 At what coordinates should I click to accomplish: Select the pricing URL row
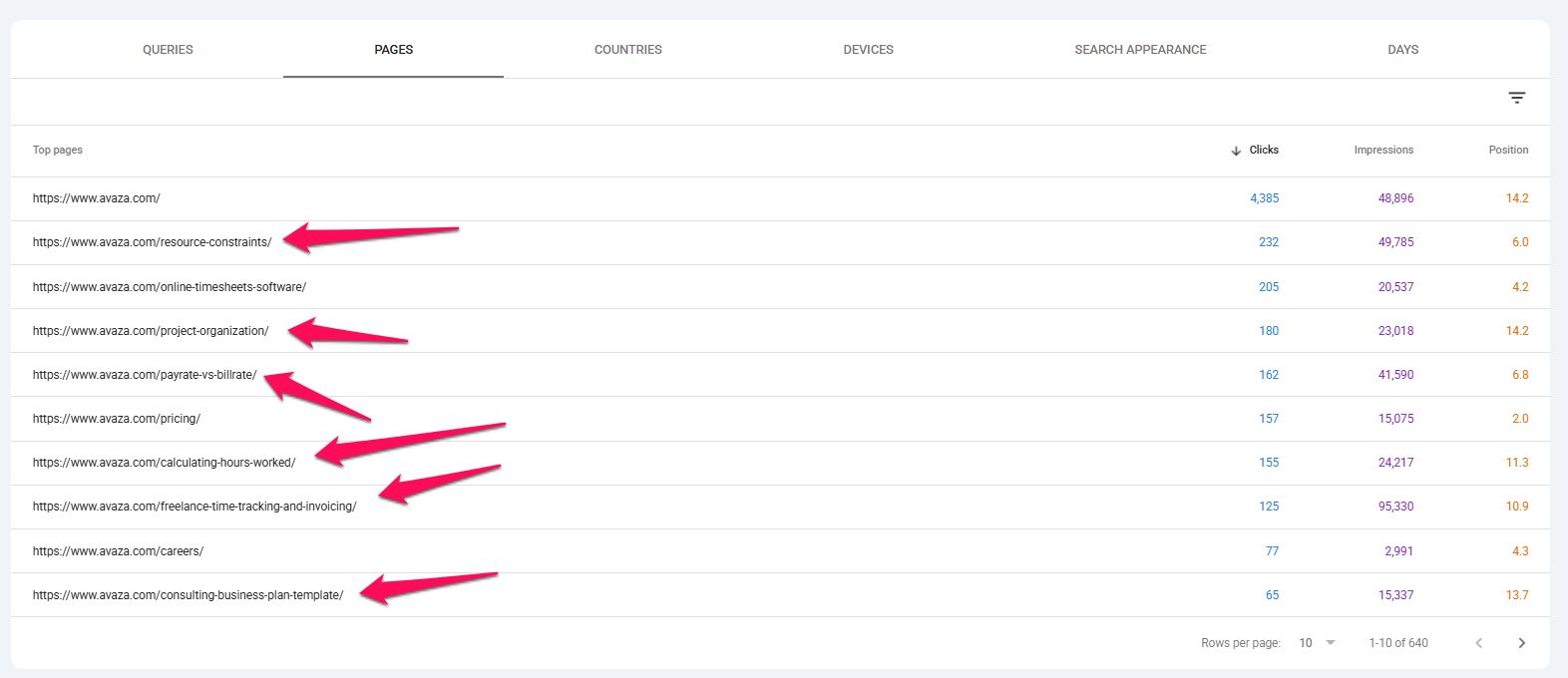(x=780, y=418)
